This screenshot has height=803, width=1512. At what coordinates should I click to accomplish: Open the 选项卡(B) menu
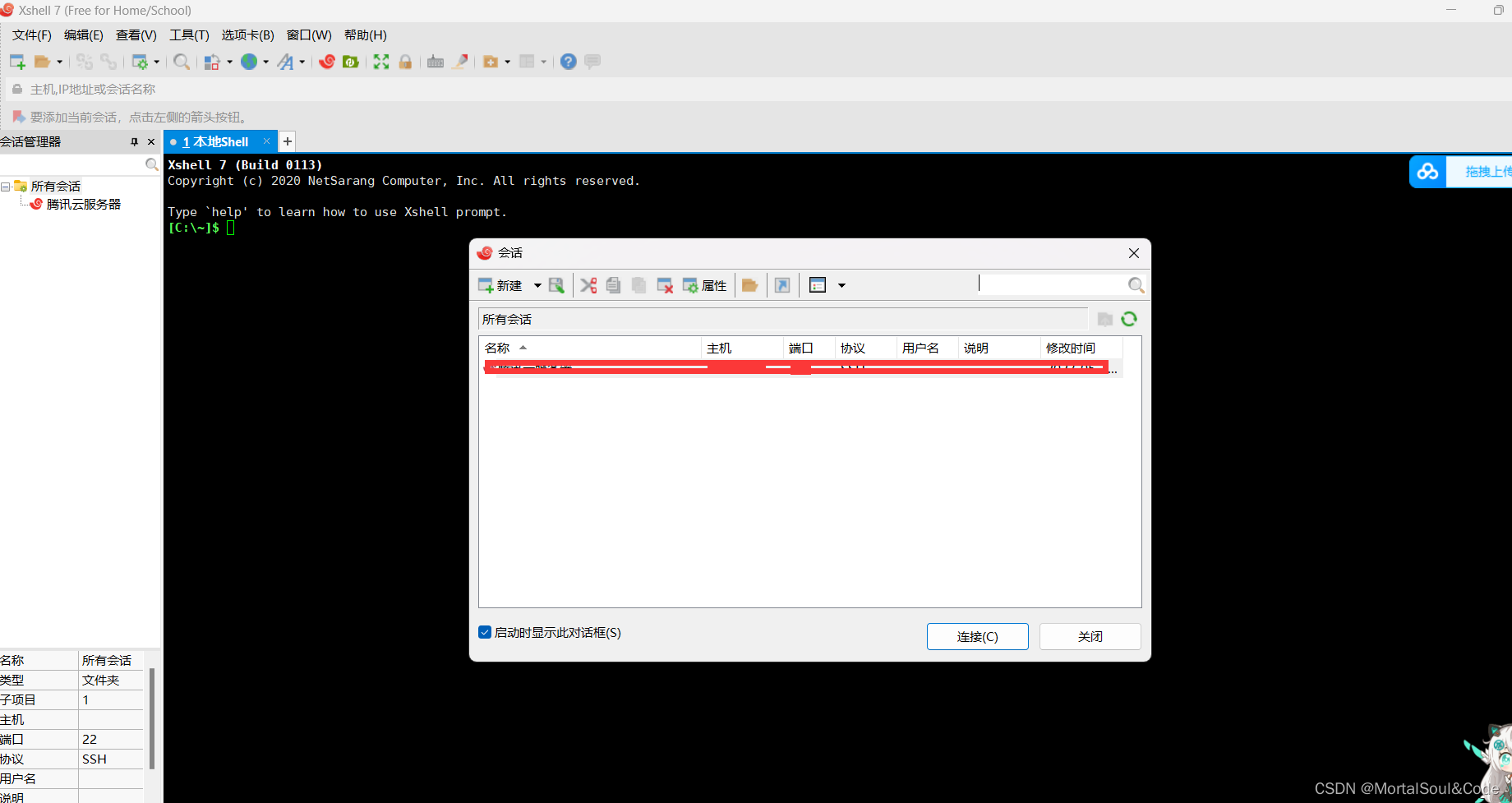[247, 35]
